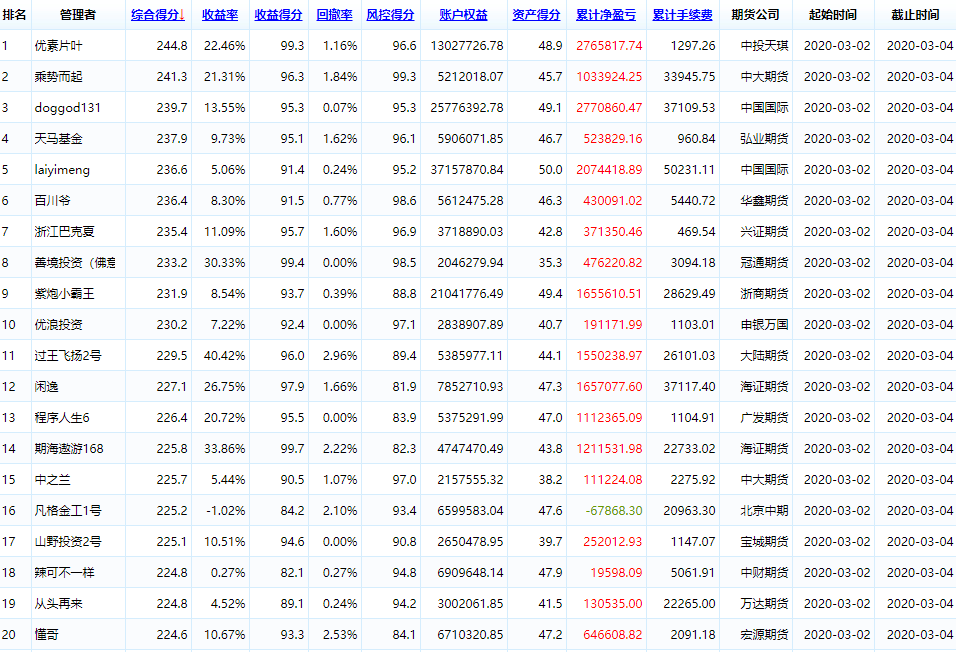Sort by 综合得分 column header
Viewport: 956px width, 652px height.
(157, 15)
